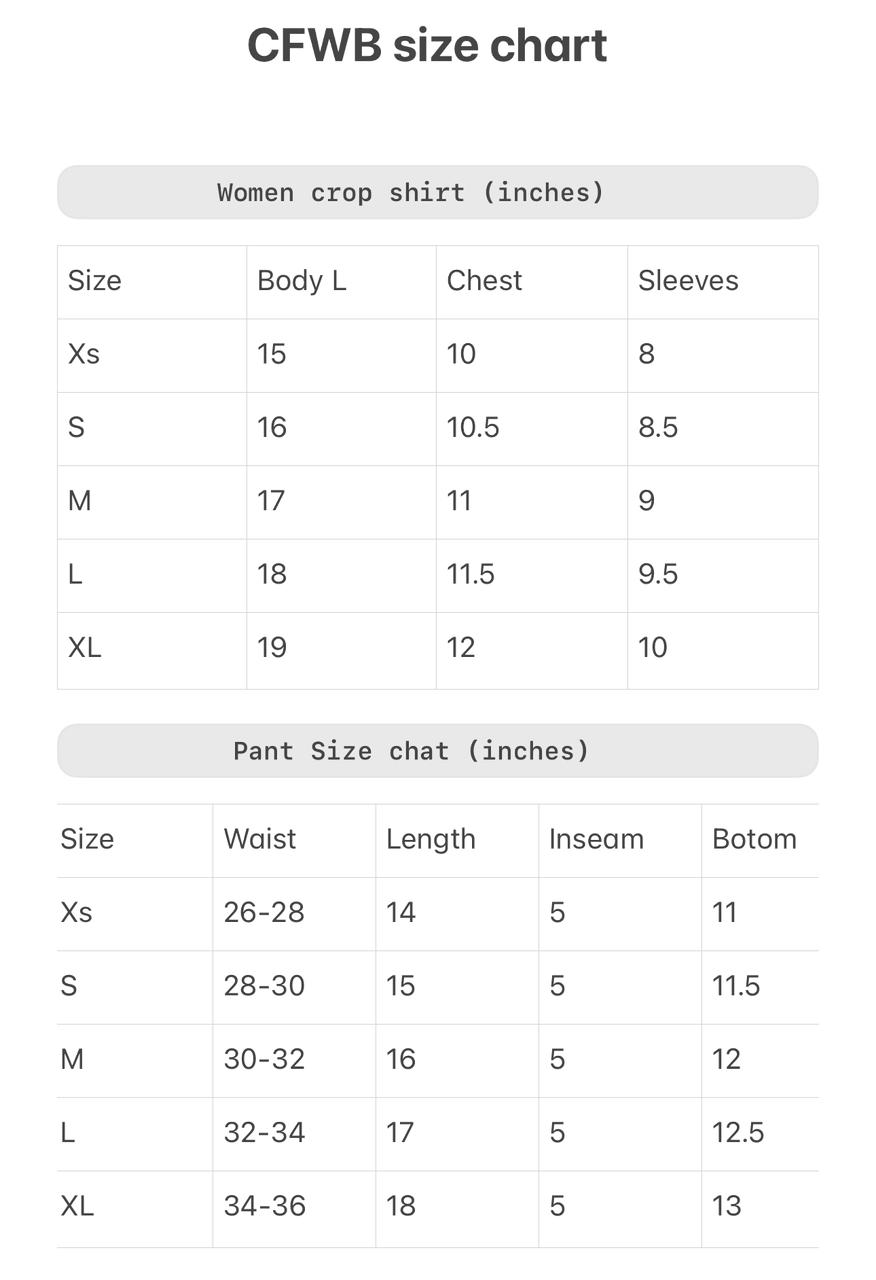The image size is (876, 1280).
Task: Click the shirt body length 19 cell
Action: [272, 648]
